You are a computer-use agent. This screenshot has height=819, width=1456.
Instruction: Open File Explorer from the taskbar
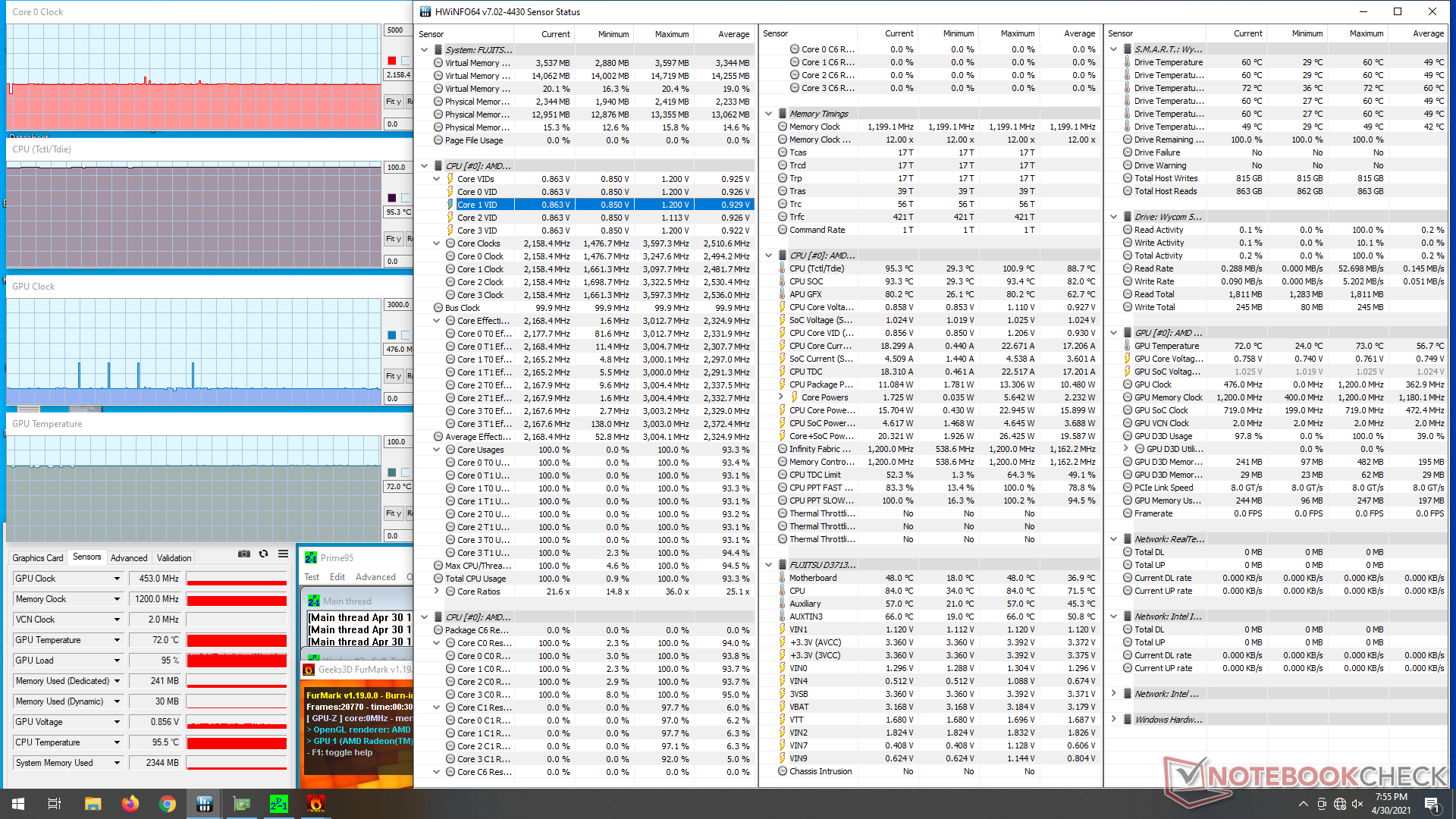pos(93,804)
